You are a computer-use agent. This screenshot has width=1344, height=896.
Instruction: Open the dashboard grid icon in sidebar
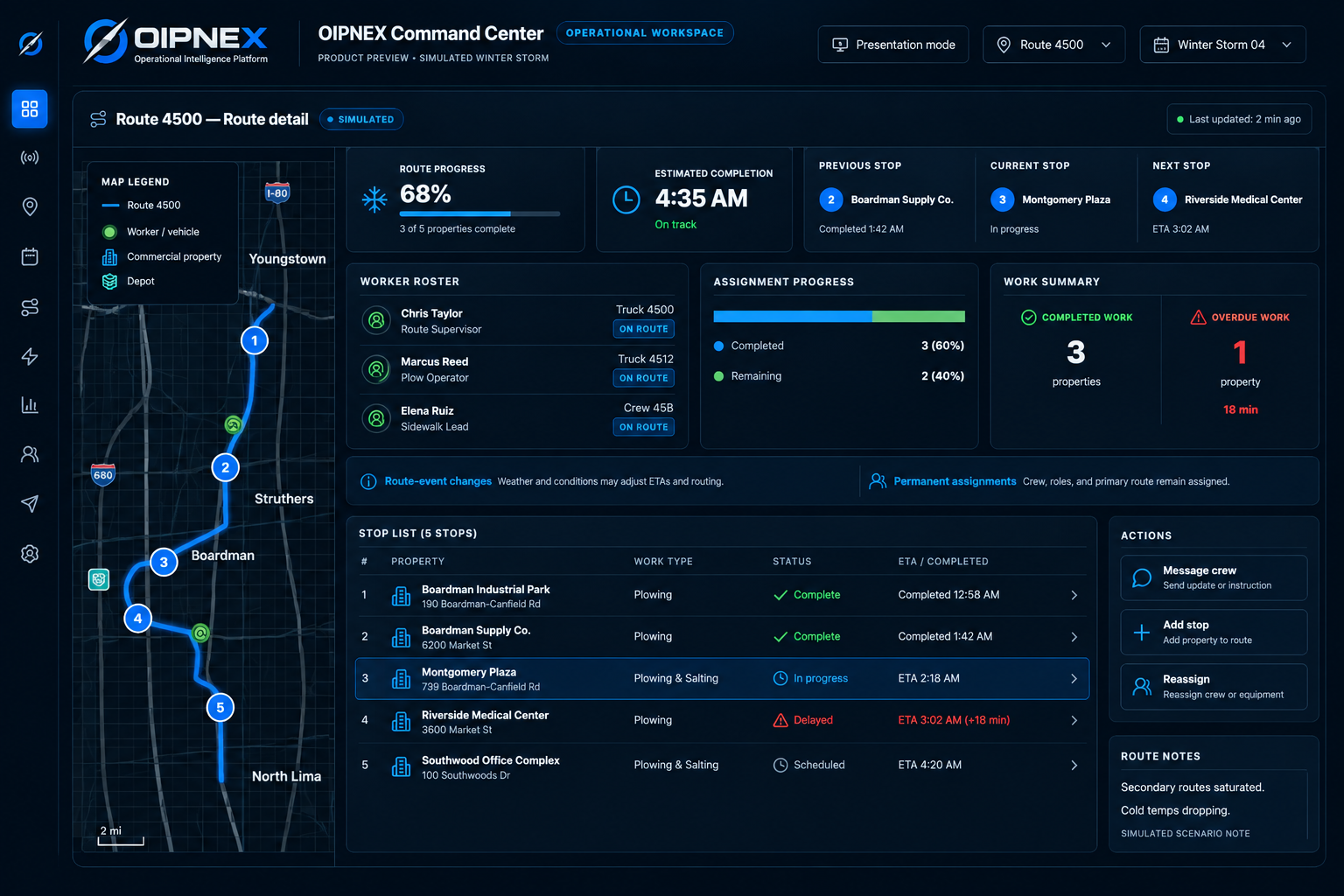click(x=30, y=108)
